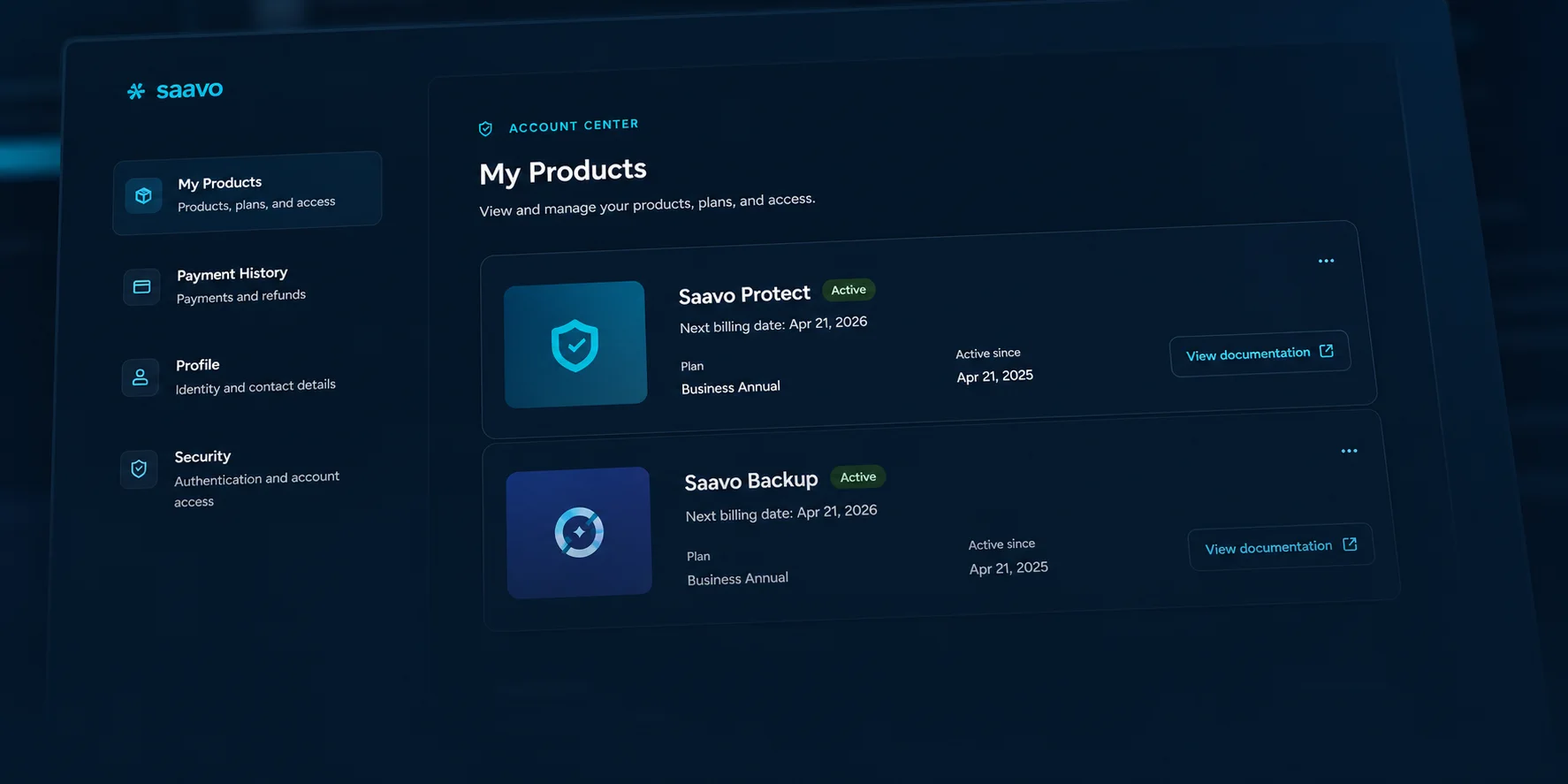Image resolution: width=1568 pixels, height=784 pixels.
Task: Click external-link icon in Saavo Protect card
Action: (1326, 351)
